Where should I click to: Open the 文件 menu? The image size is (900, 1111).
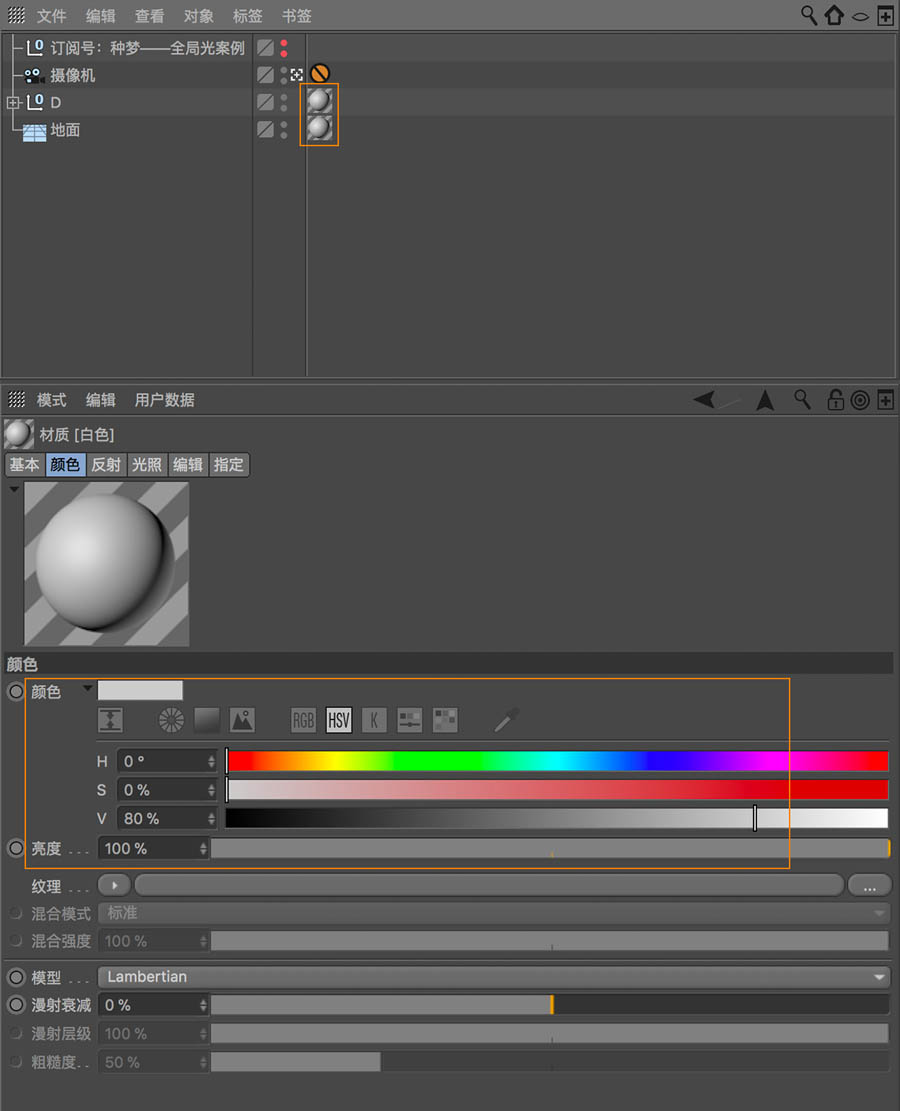pos(52,15)
